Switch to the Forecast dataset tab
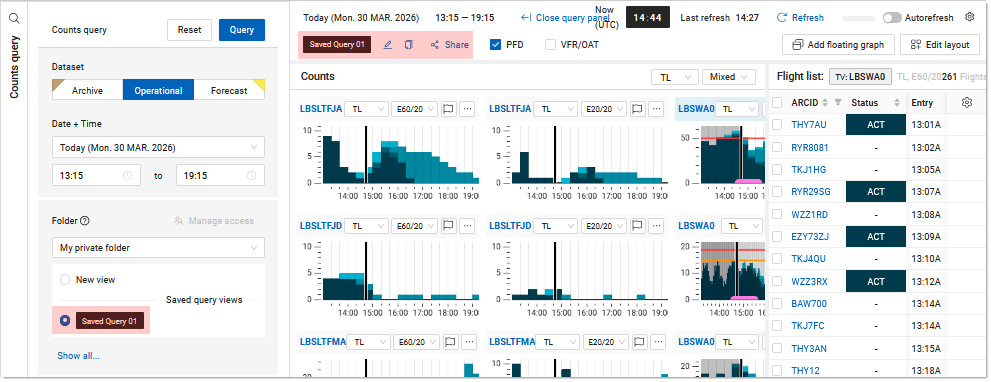Viewport: 991px width, 382px height. point(229,90)
